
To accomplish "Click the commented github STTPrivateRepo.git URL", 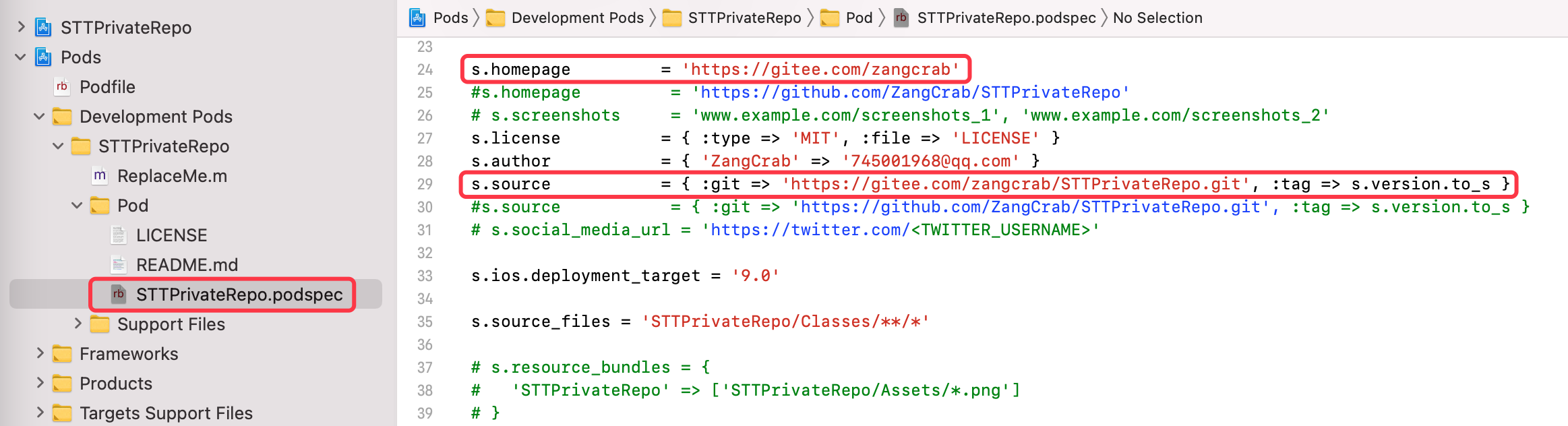I will pos(1031,207).
